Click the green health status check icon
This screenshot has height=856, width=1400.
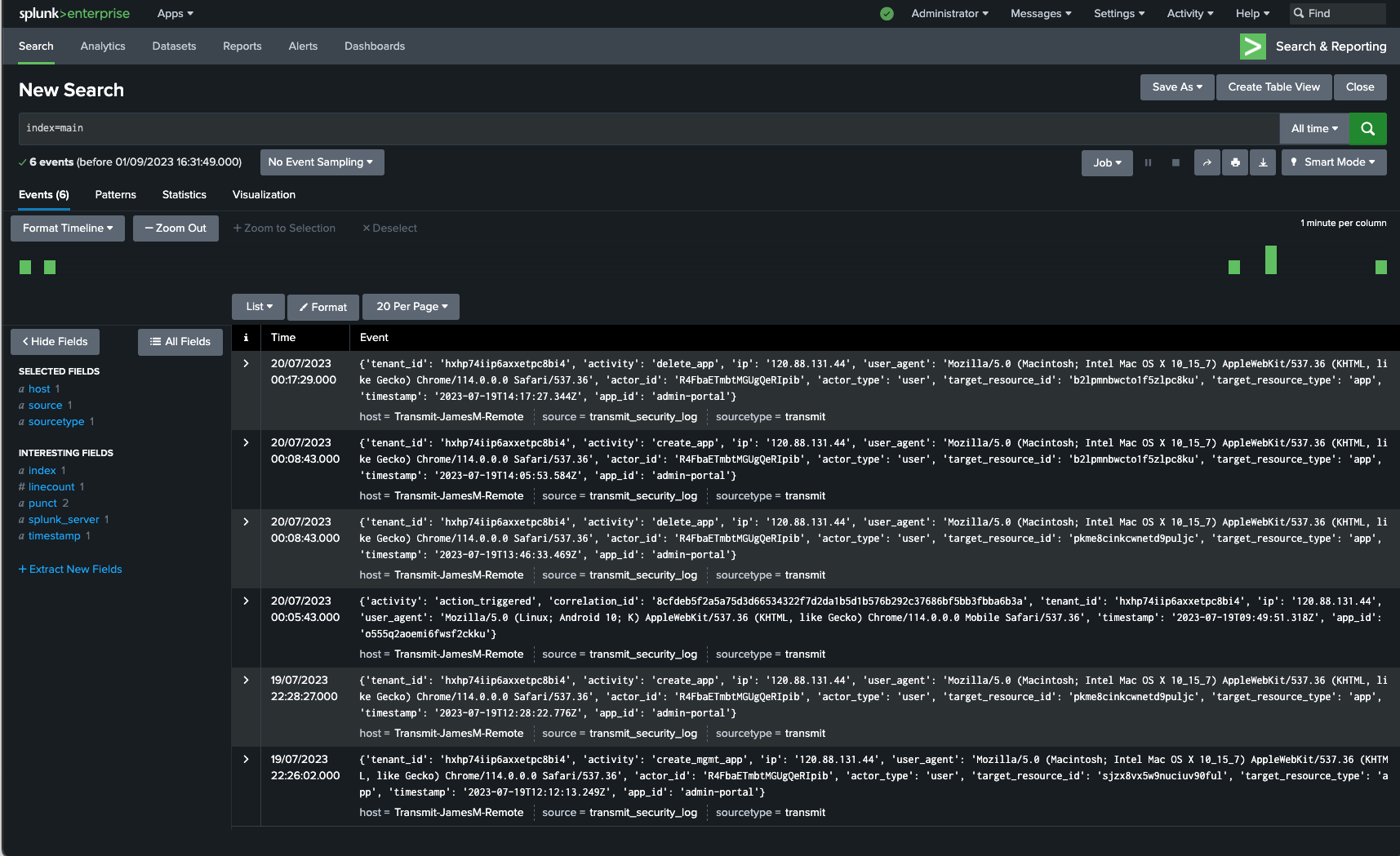[x=887, y=14]
